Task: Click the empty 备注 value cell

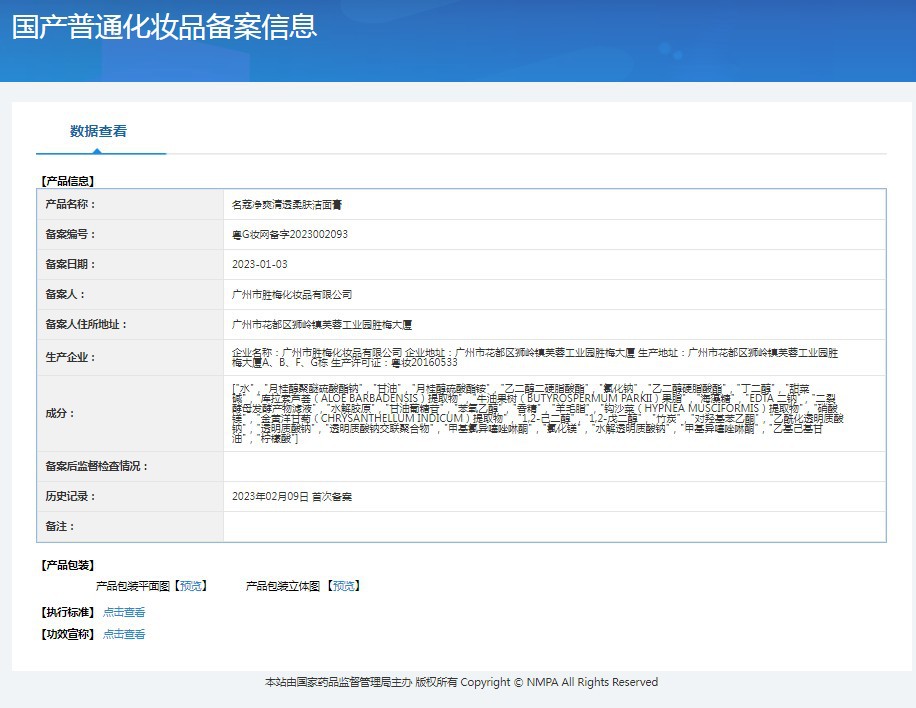Action: [x=554, y=526]
